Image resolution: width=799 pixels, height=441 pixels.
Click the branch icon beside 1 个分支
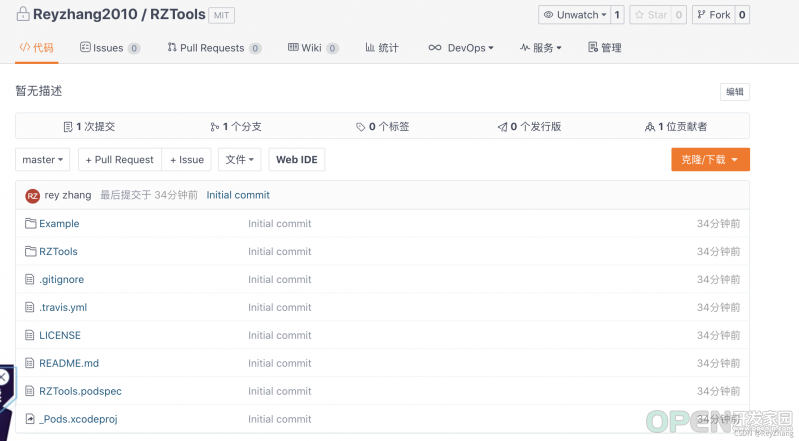[x=215, y=127]
